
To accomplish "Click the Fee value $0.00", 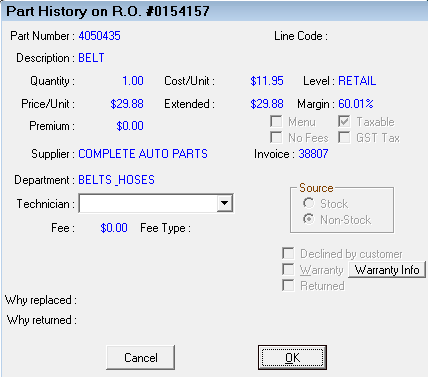I will pos(114,228).
